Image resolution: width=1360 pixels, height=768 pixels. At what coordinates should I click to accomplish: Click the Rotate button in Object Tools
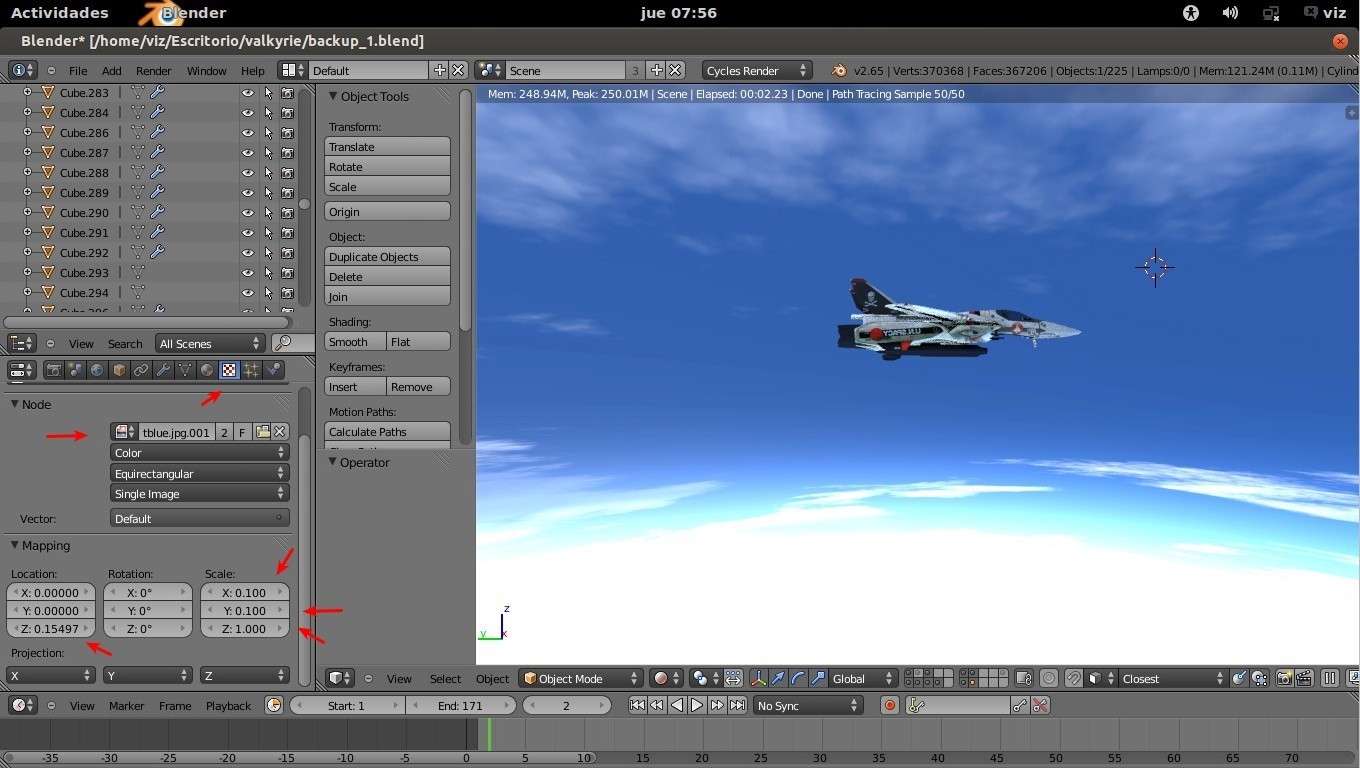387,166
